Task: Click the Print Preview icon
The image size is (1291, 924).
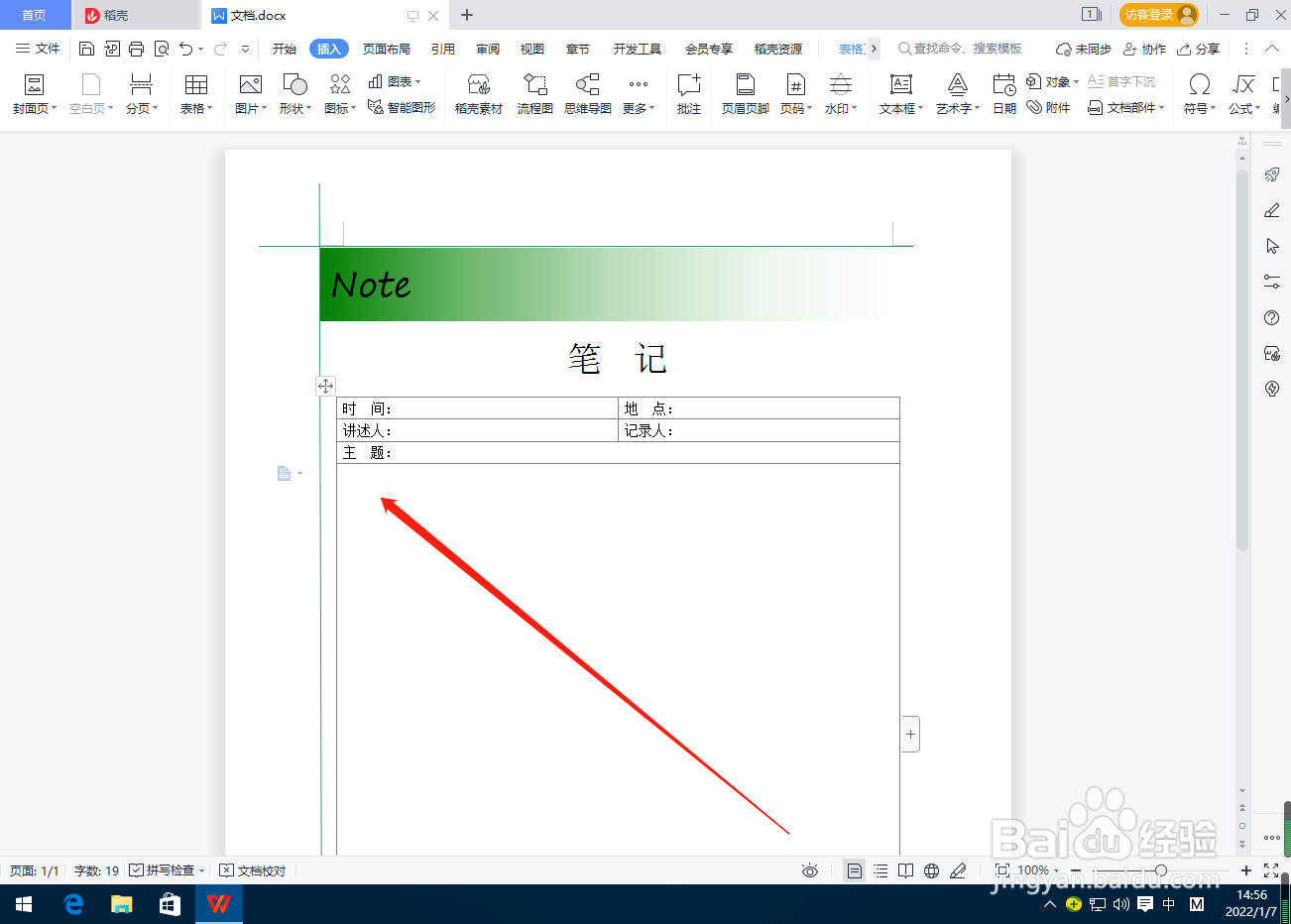Action: point(161,49)
